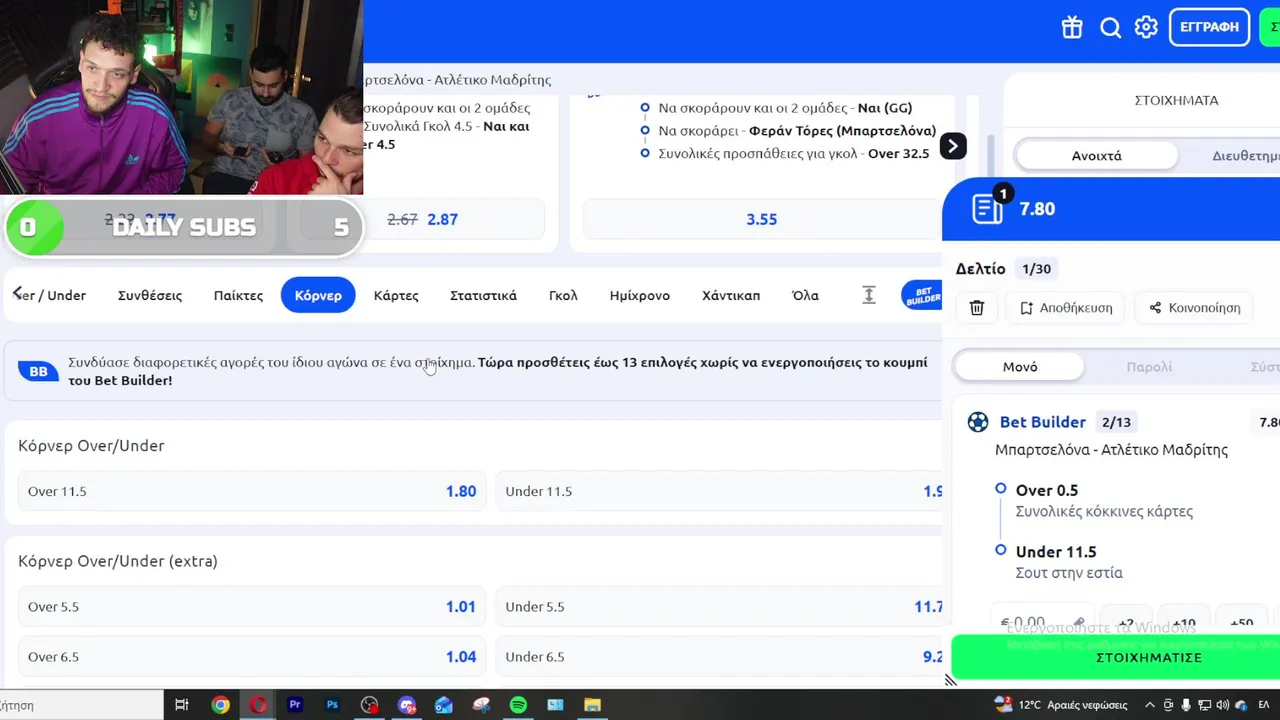Go to next bet suggestion arrow
Image resolution: width=1280 pixels, height=720 pixels.
pyautogui.click(x=953, y=146)
